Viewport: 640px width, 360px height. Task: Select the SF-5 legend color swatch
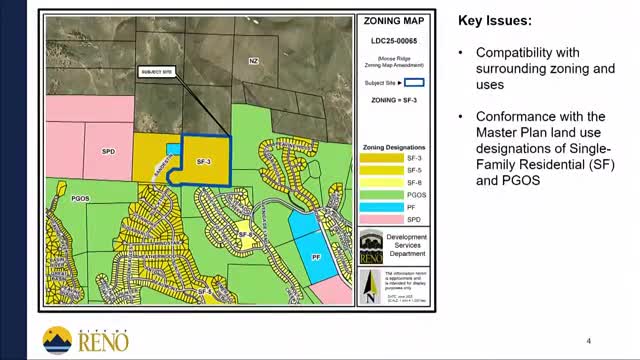tap(382, 170)
